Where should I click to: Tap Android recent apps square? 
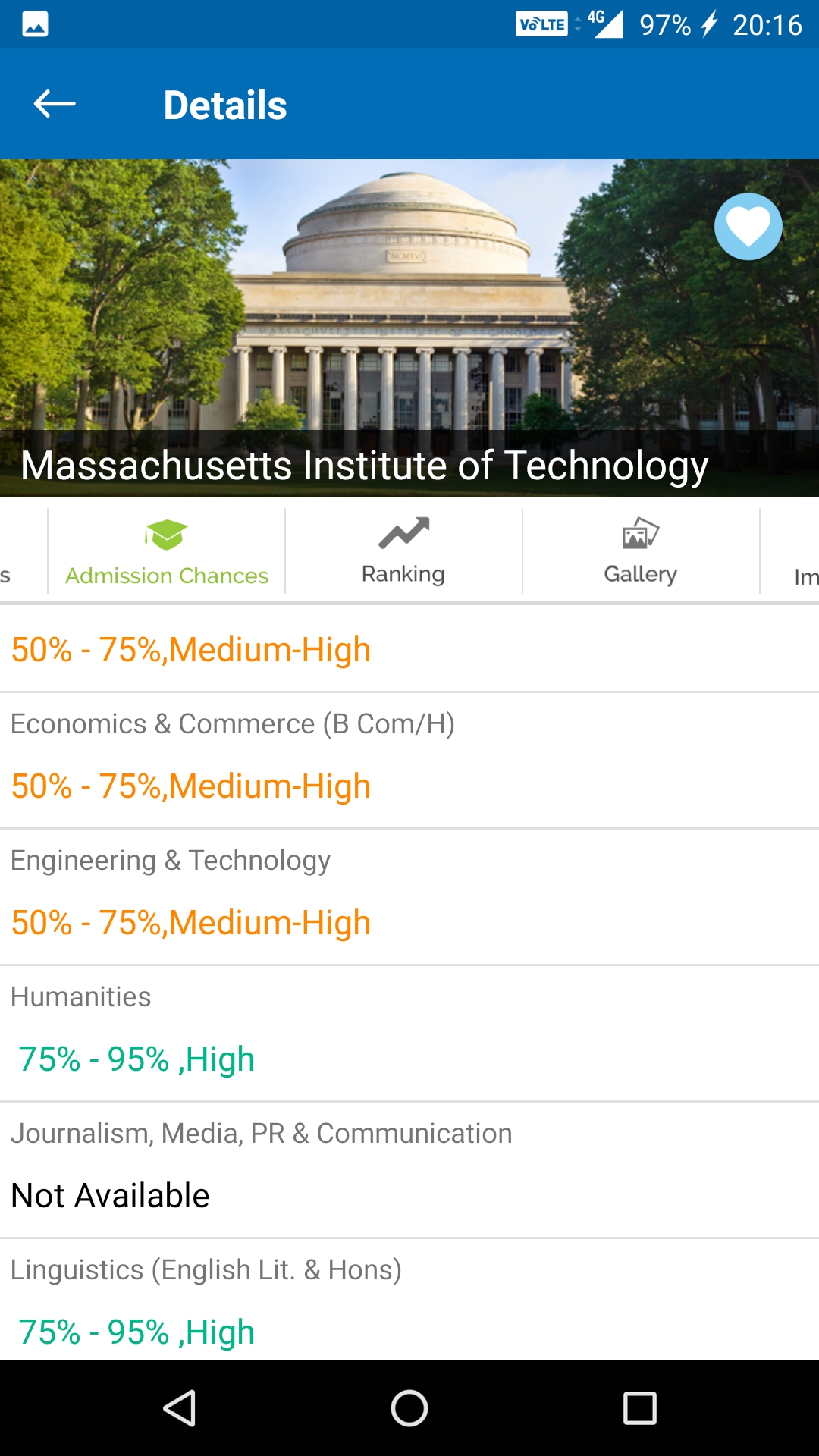640,1408
